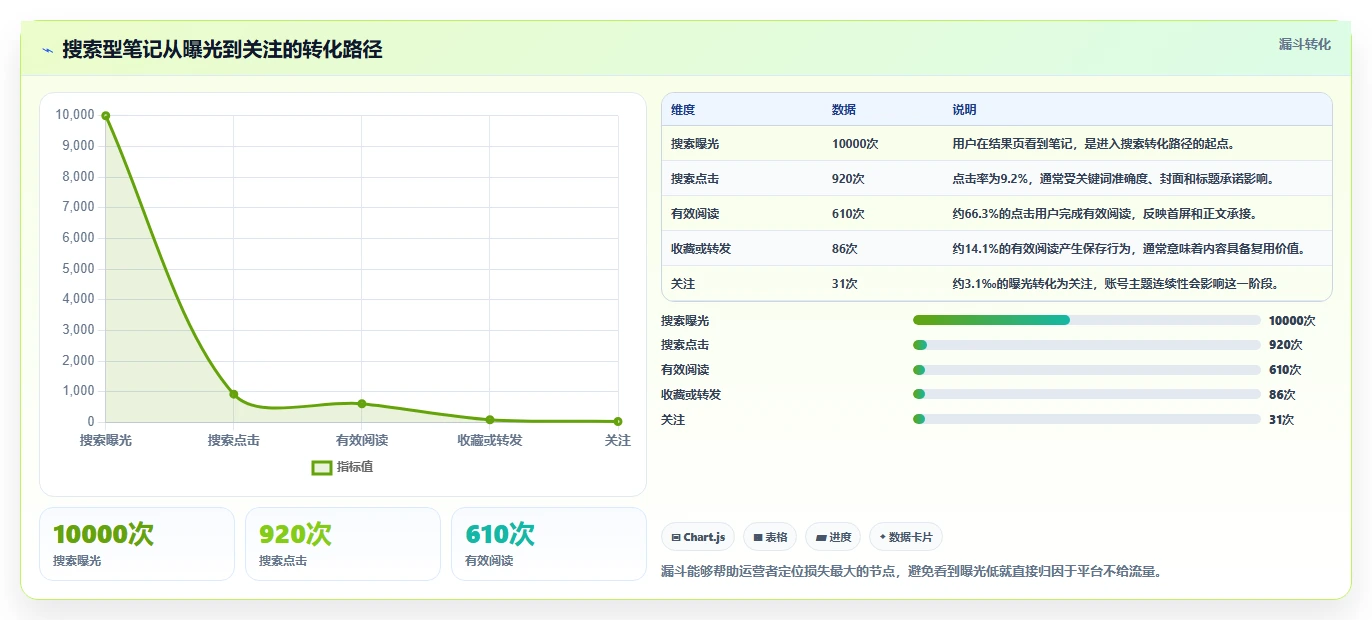Click the 86次 cell in the table
This screenshot has height=620, width=1372.
click(x=845, y=248)
